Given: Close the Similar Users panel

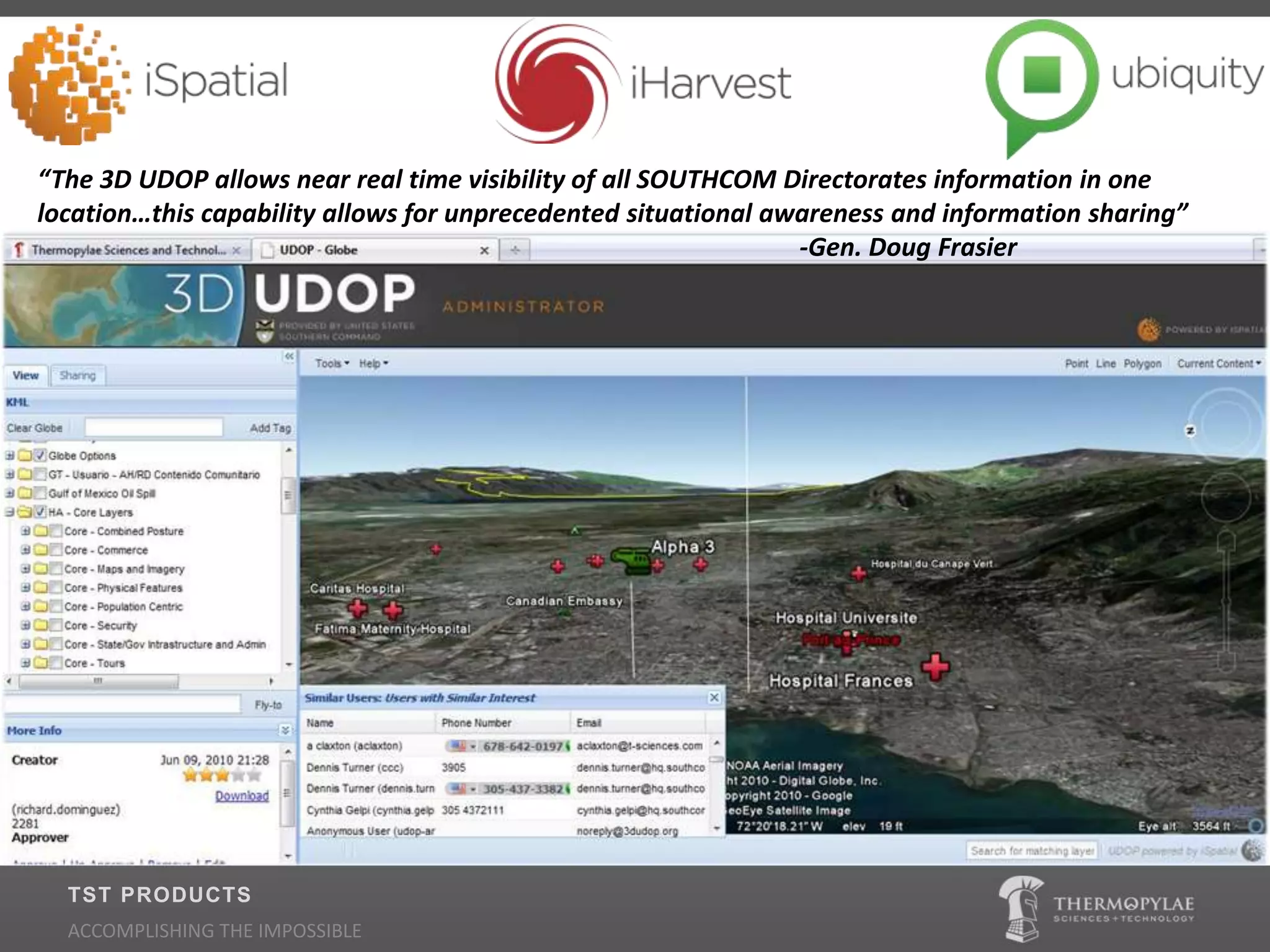Looking at the screenshot, I should point(714,698).
